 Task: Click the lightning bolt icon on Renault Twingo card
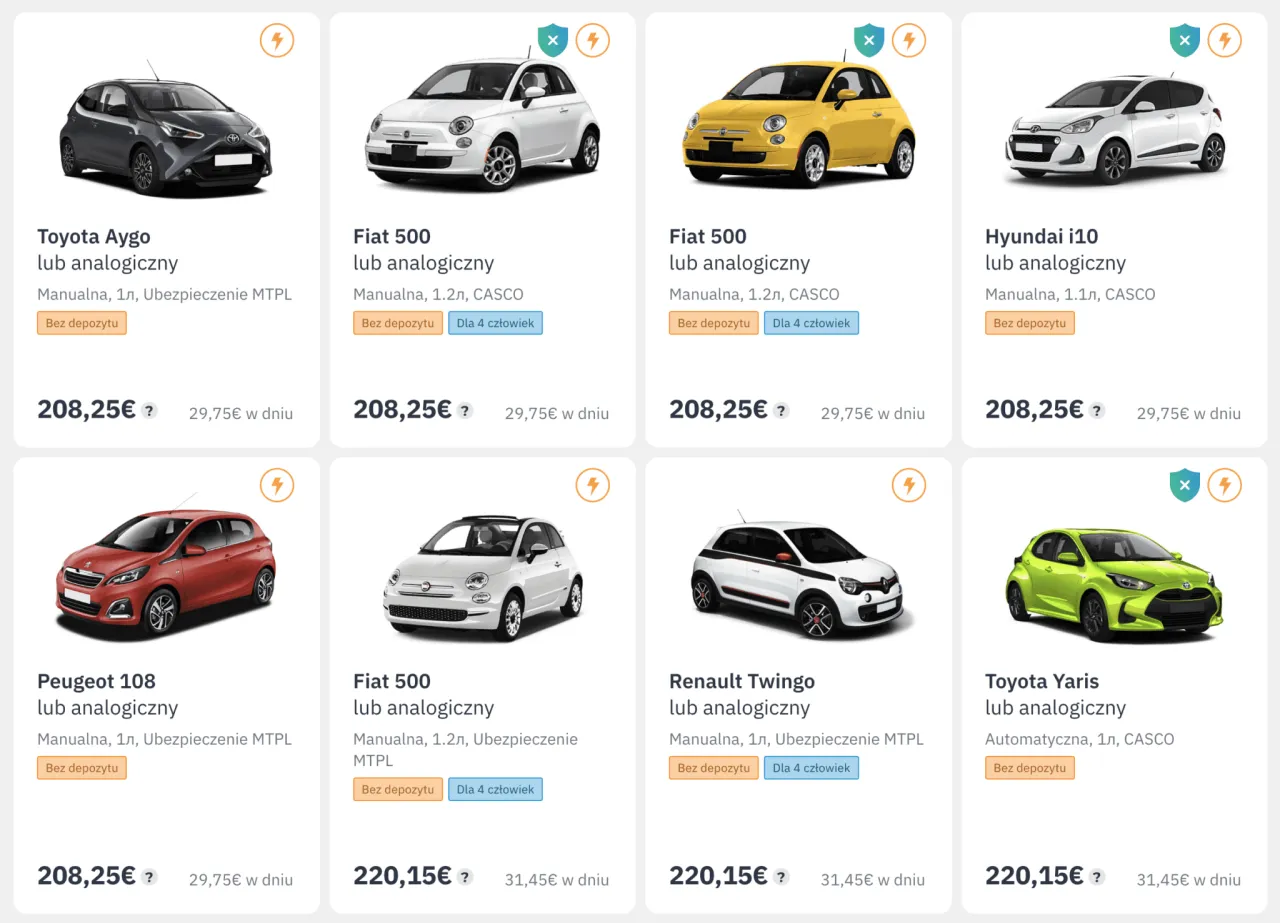coord(909,486)
